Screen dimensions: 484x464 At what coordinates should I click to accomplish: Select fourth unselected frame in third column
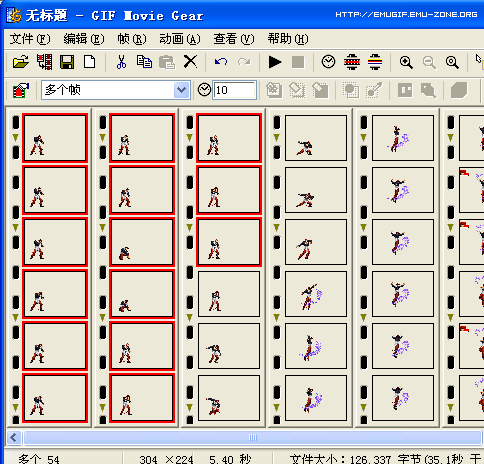click(x=229, y=294)
